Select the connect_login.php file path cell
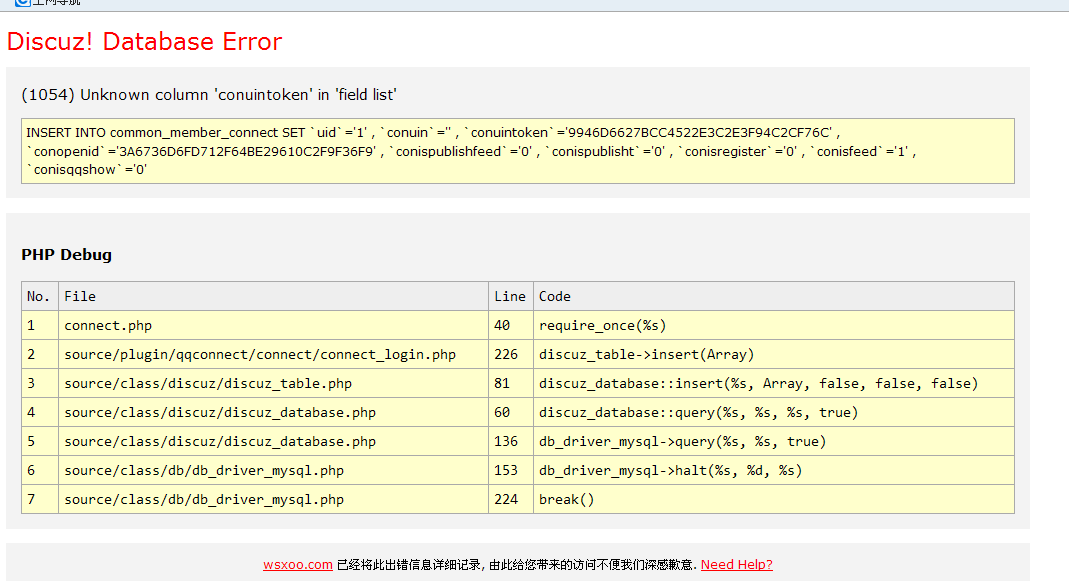This screenshot has width=1069, height=581. [x=273, y=355]
